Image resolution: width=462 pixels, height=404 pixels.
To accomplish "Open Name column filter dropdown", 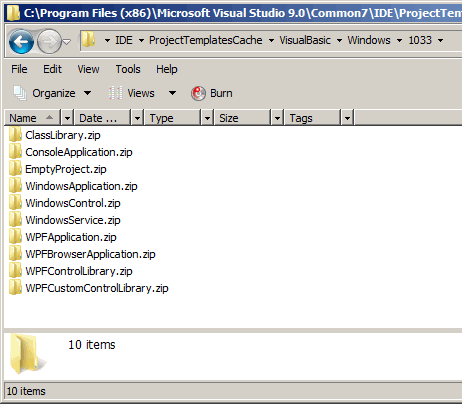I will [67, 118].
